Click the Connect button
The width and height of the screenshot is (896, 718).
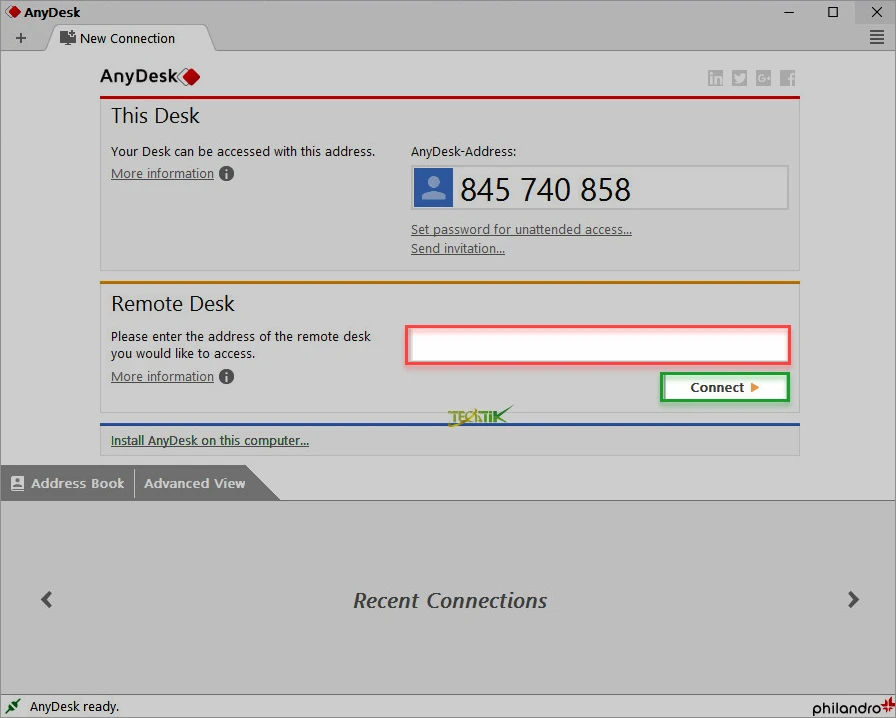coord(725,387)
